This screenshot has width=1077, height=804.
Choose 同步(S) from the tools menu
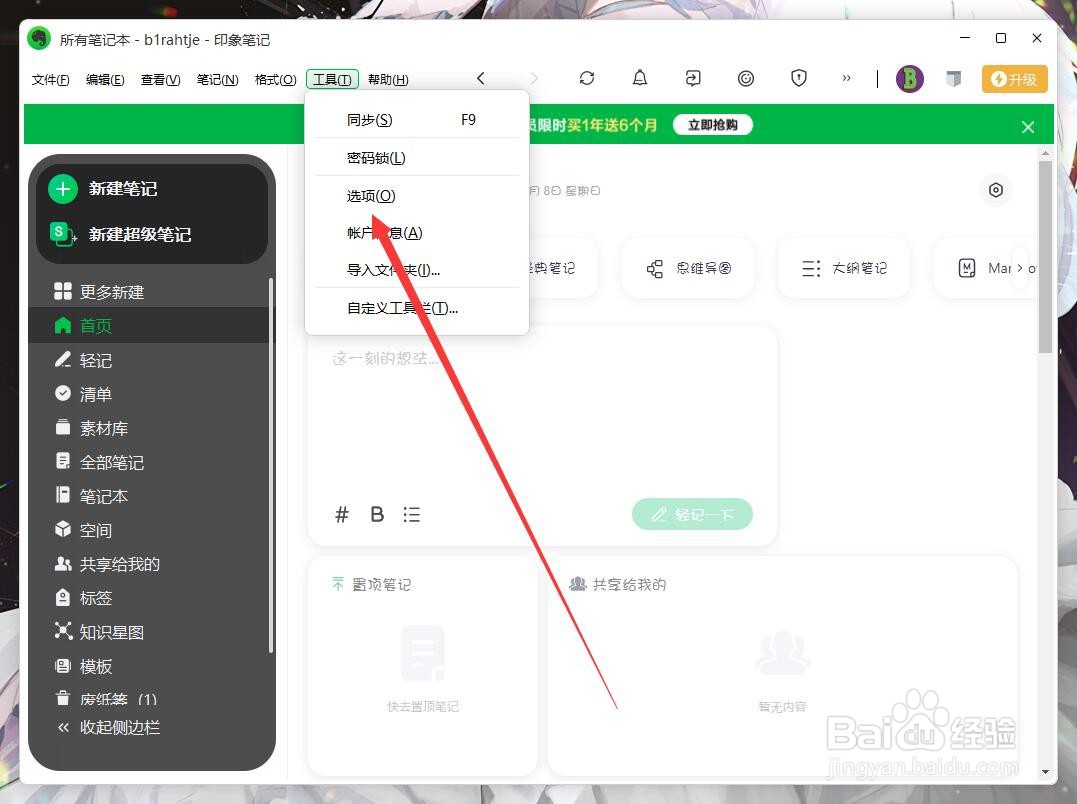[417, 120]
